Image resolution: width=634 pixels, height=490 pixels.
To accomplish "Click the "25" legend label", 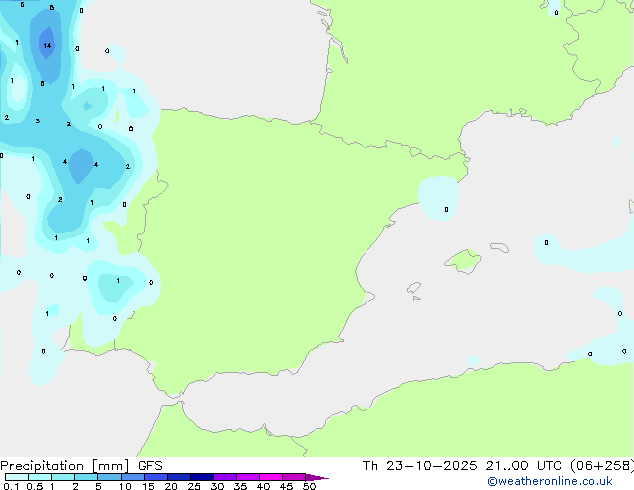I will (194, 486).
